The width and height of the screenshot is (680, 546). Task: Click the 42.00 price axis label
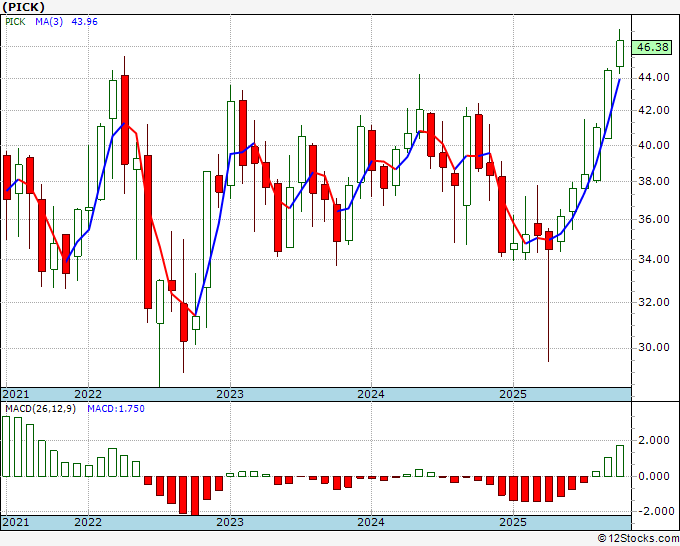pos(654,110)
